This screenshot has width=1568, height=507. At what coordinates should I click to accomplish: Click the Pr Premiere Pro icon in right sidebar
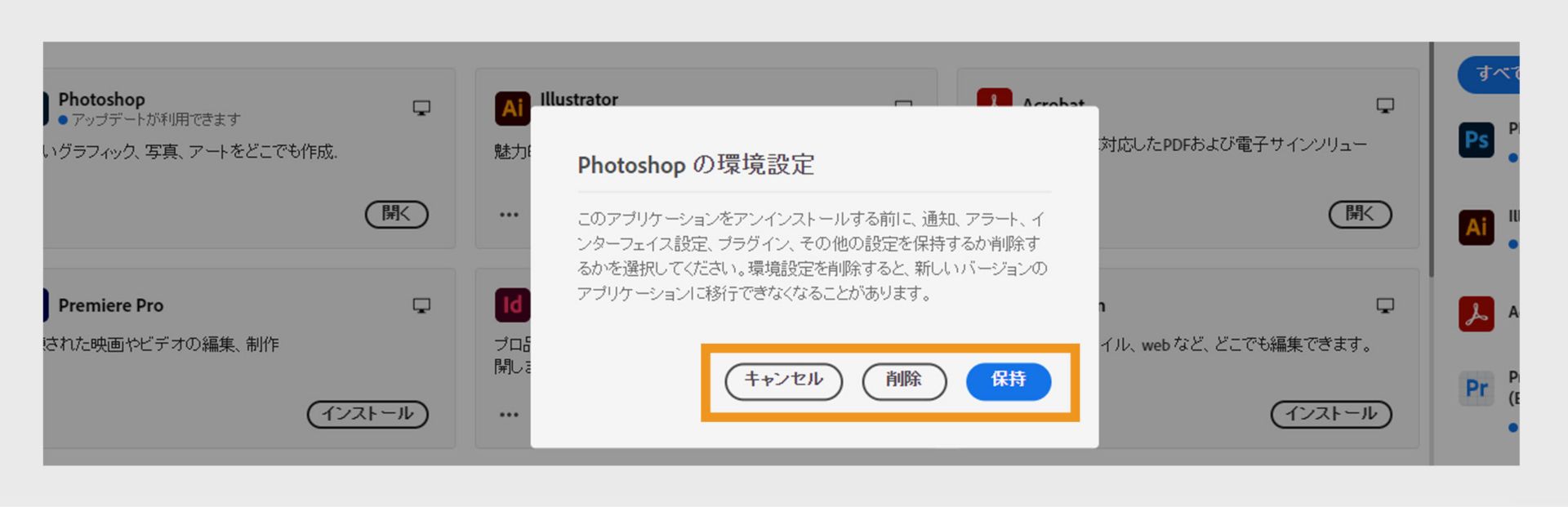[1477, 388]
